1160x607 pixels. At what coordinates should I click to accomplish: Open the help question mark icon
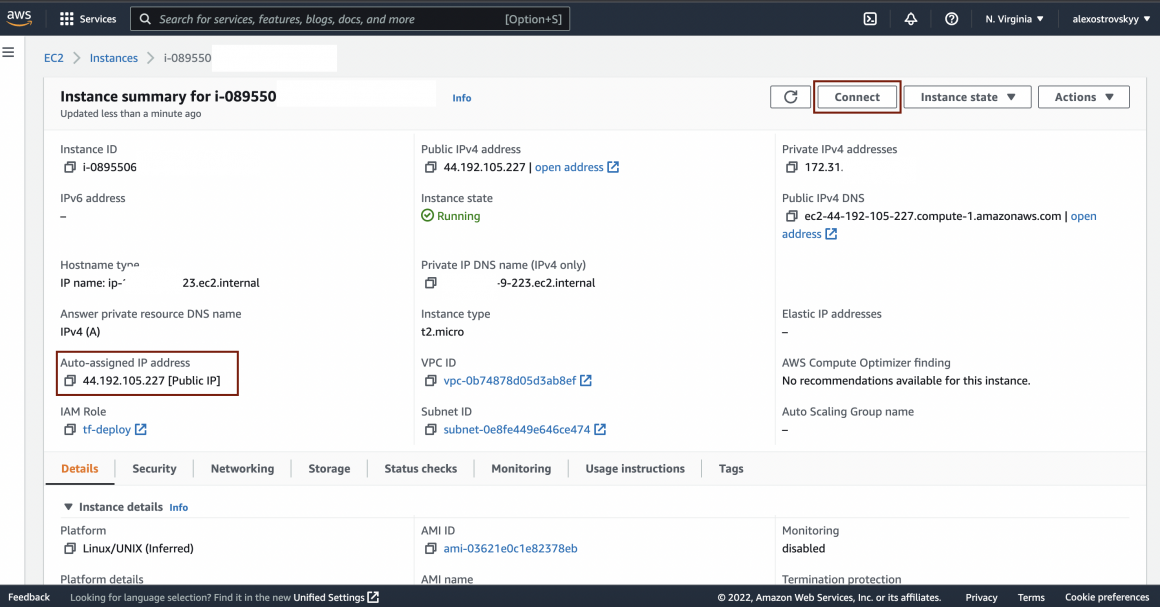point(951,19)
